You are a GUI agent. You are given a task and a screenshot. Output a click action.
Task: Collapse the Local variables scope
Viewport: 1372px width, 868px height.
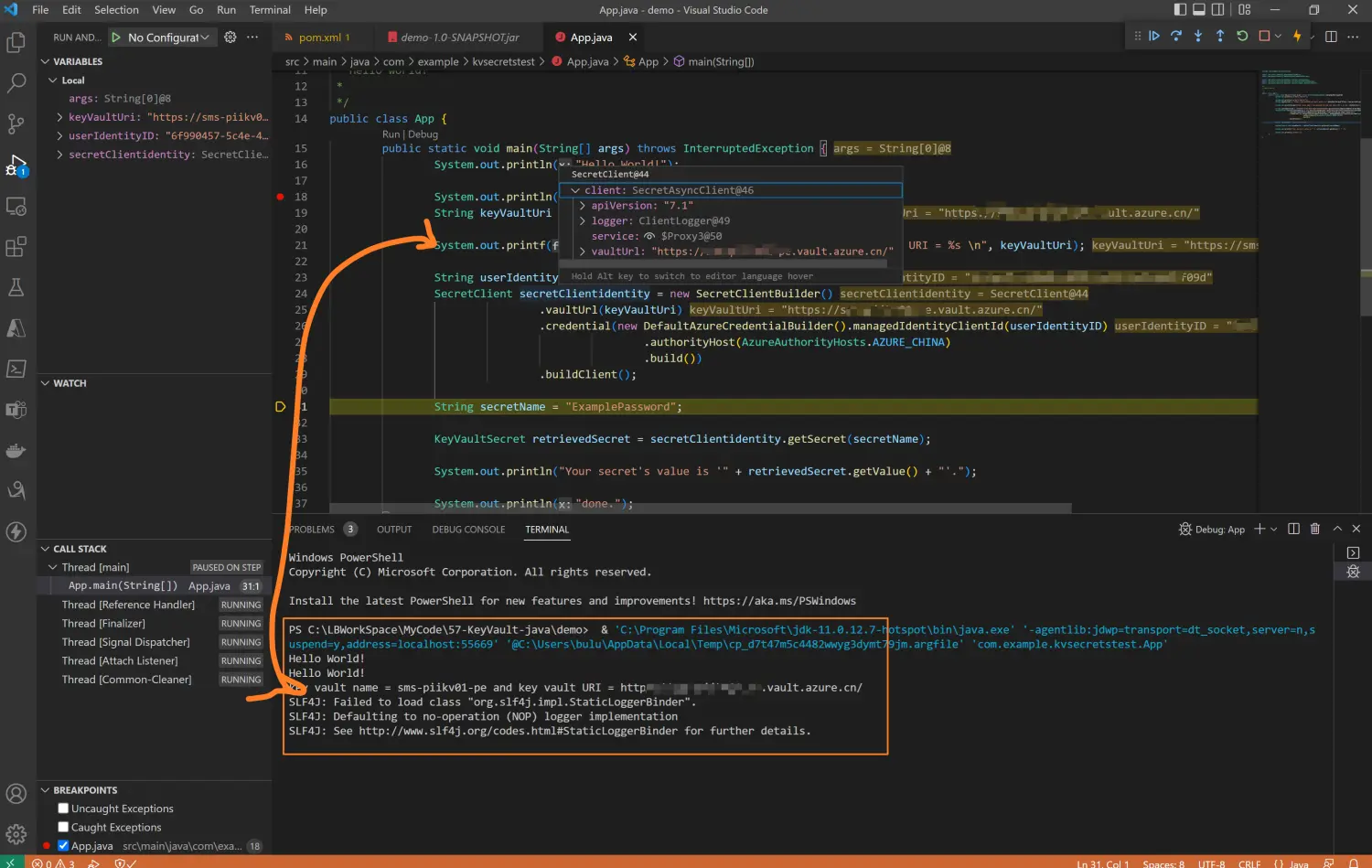[x=53, y=80]
